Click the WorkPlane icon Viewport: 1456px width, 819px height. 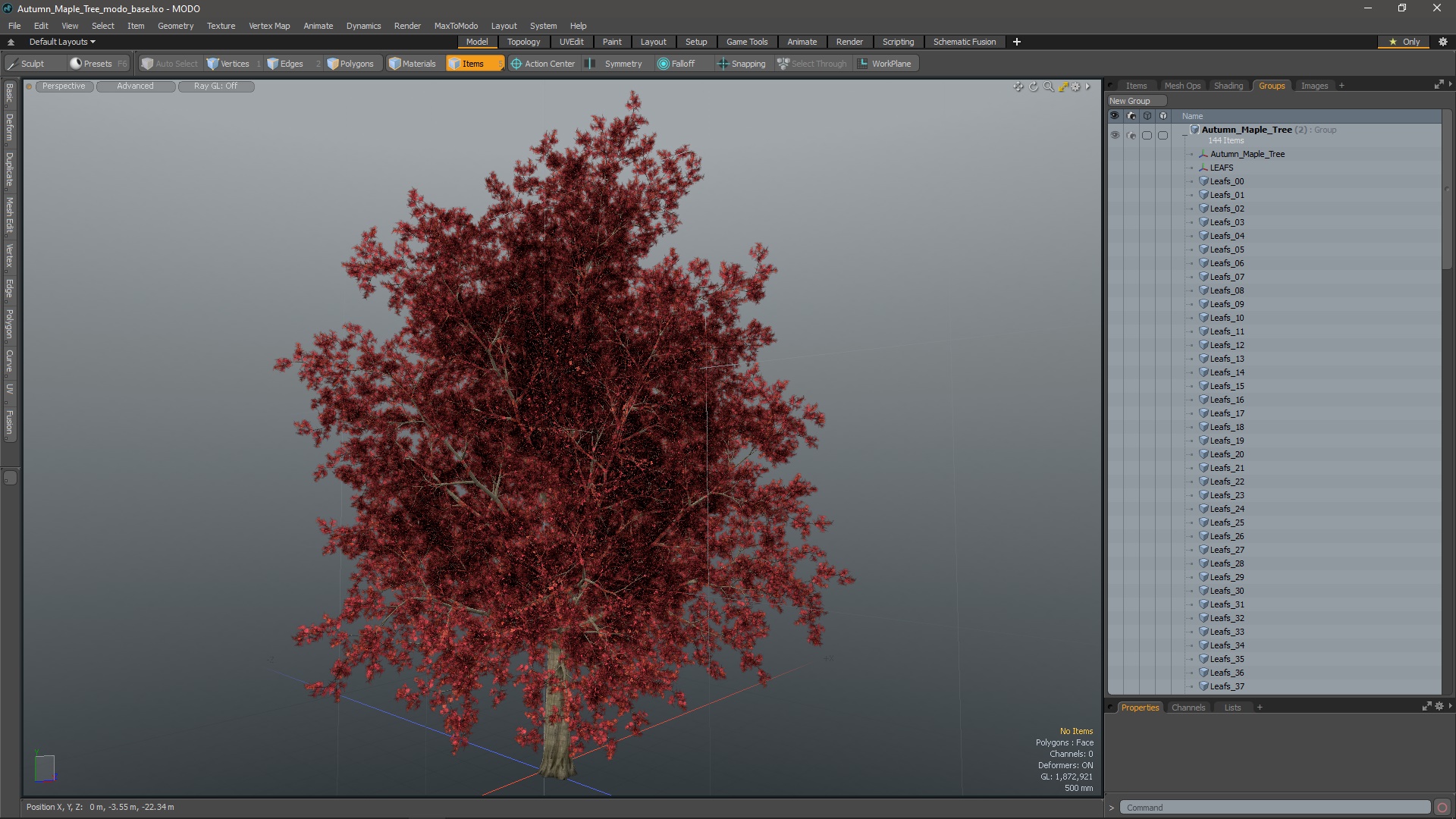pyautogui.click(x=862, y=64)
